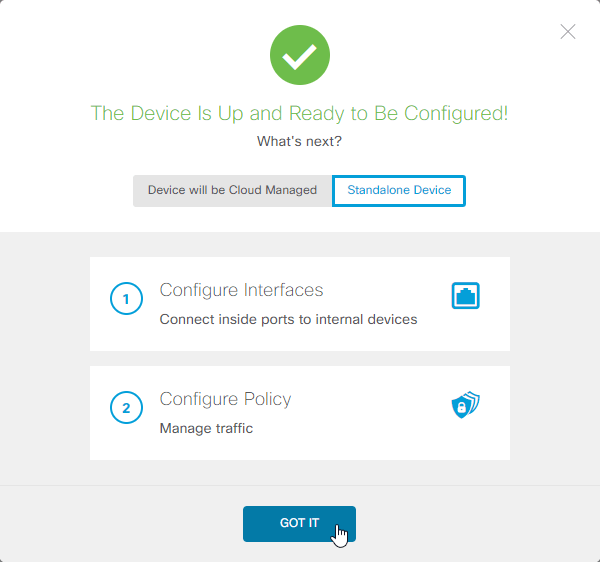Select Device will be Cloud Managed option
Viewport: 600px width, 562px height.
point(232,191)
